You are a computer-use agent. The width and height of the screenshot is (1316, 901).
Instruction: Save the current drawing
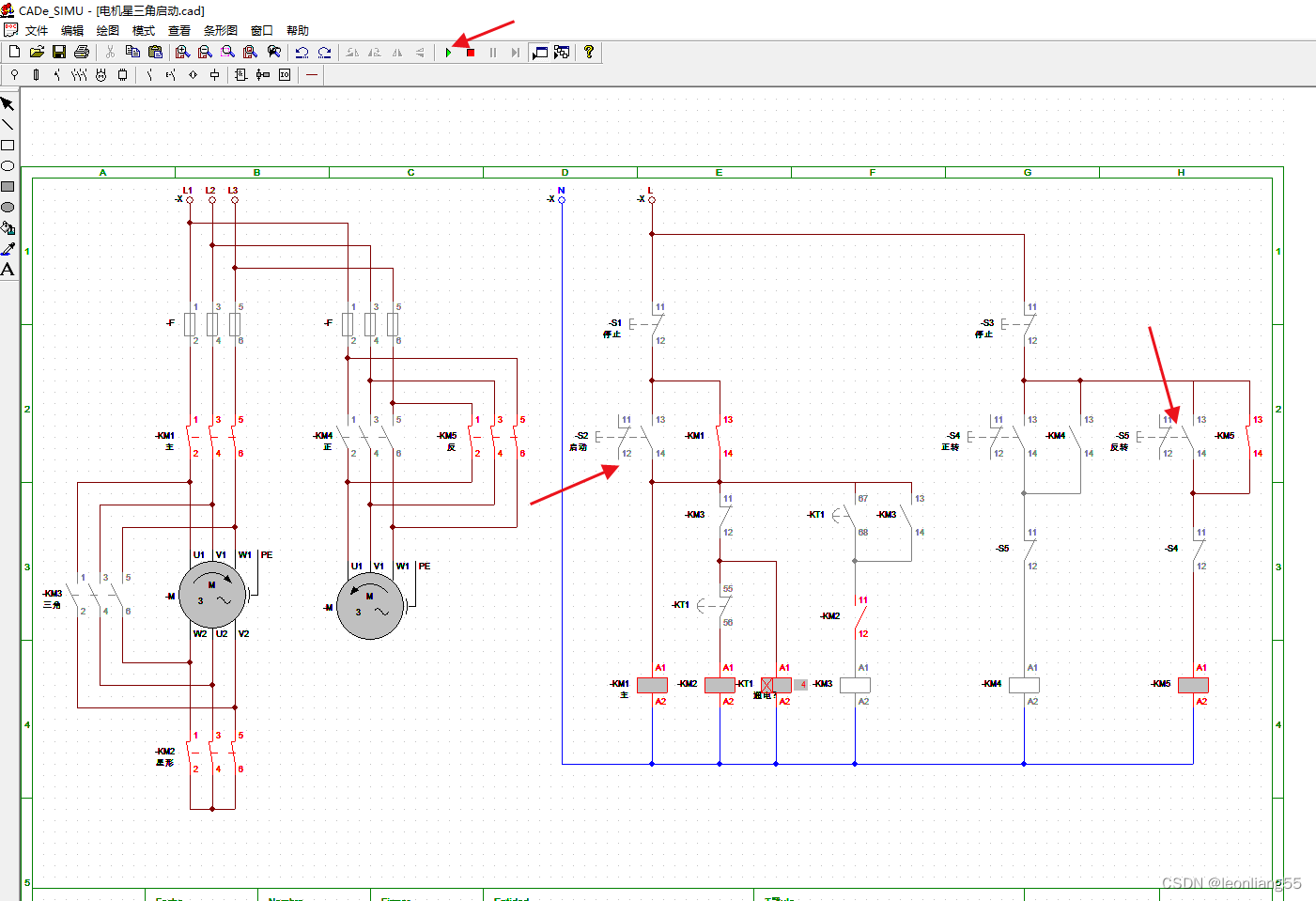coord(59,53)
